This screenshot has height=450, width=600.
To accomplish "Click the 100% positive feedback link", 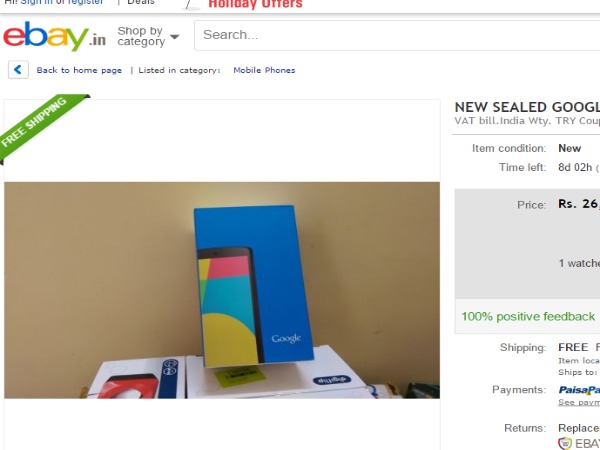I will (528, 316).
